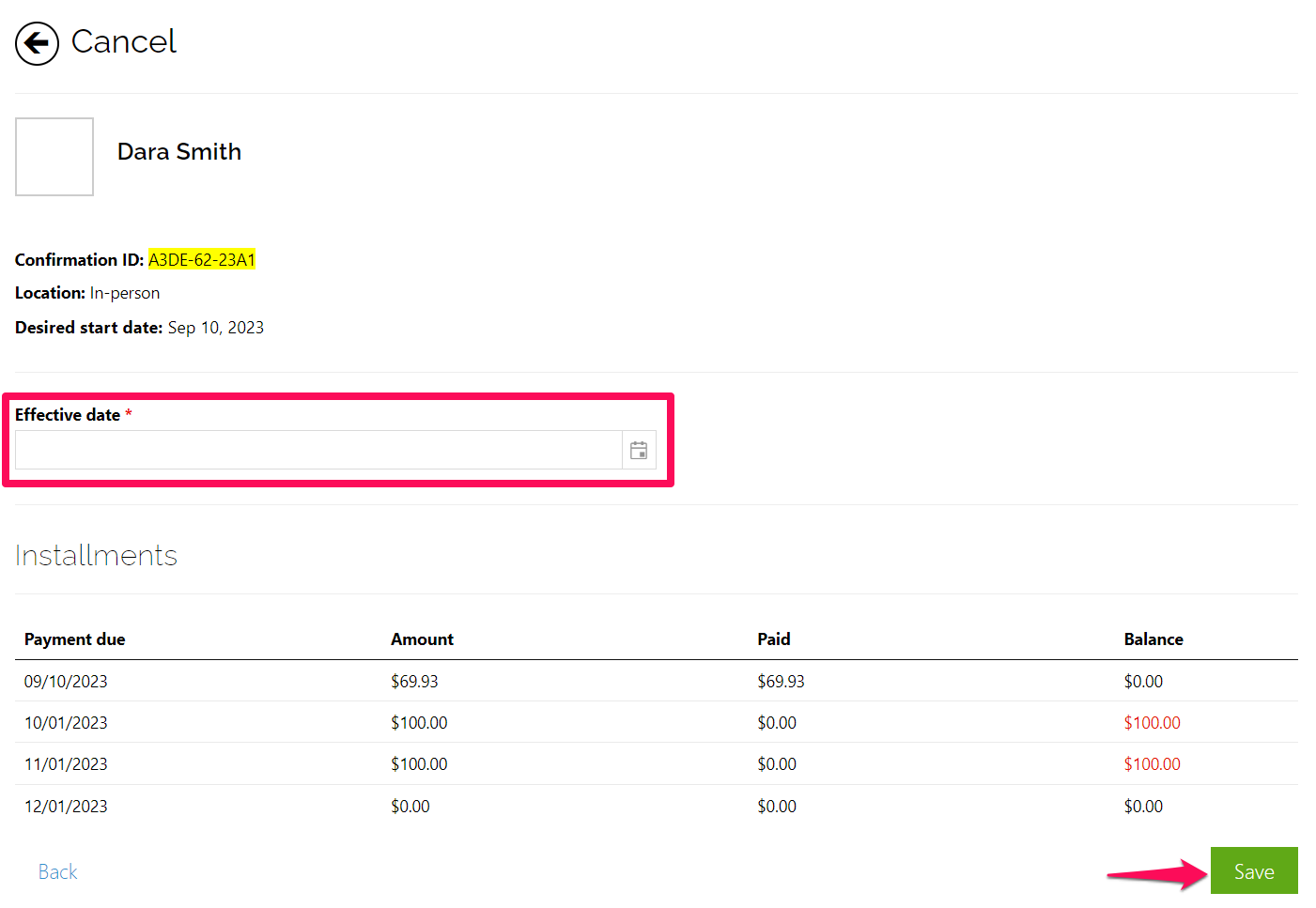Select payment due date 09/10/2023
1316x908 pixels.
tap(66, 682)
